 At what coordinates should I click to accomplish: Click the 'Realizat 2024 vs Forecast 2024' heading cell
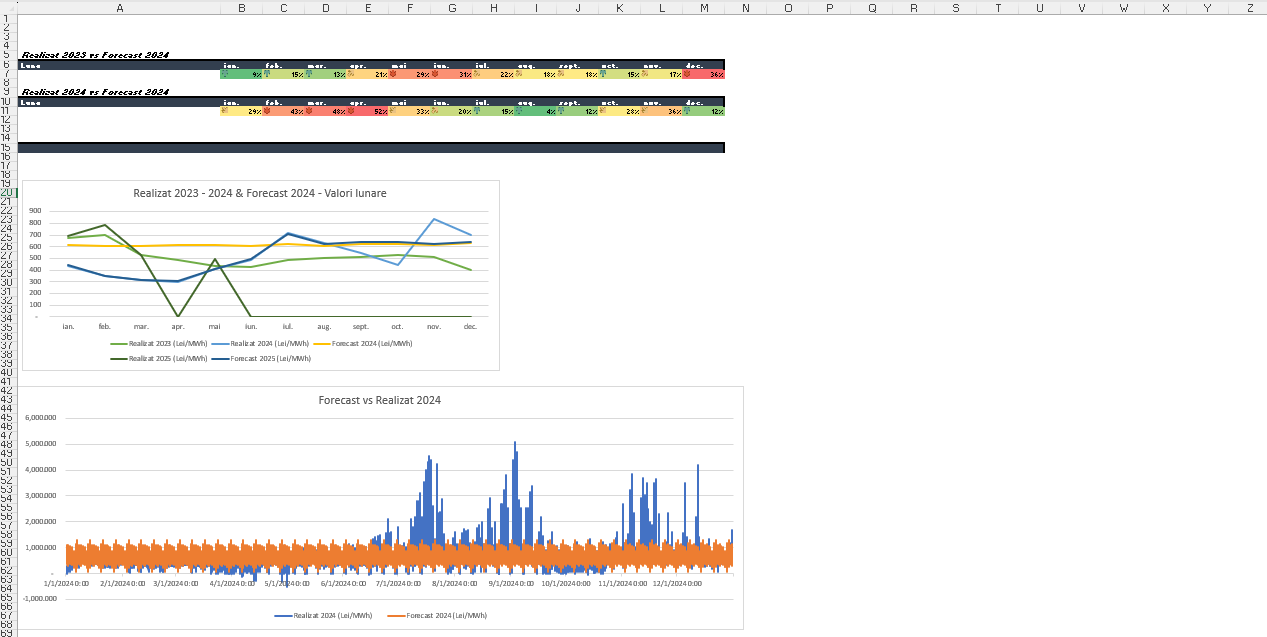tap(96, 92)
